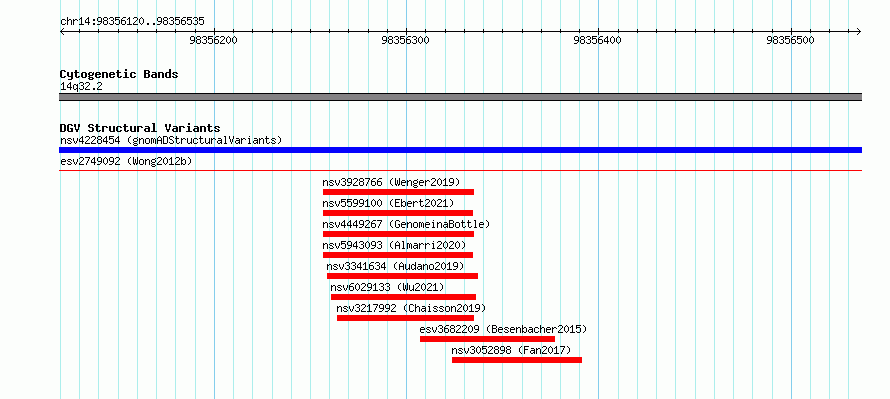Click ruler position 98356200
The height and width of the screenshot is (399, 890).
[213, 40]
